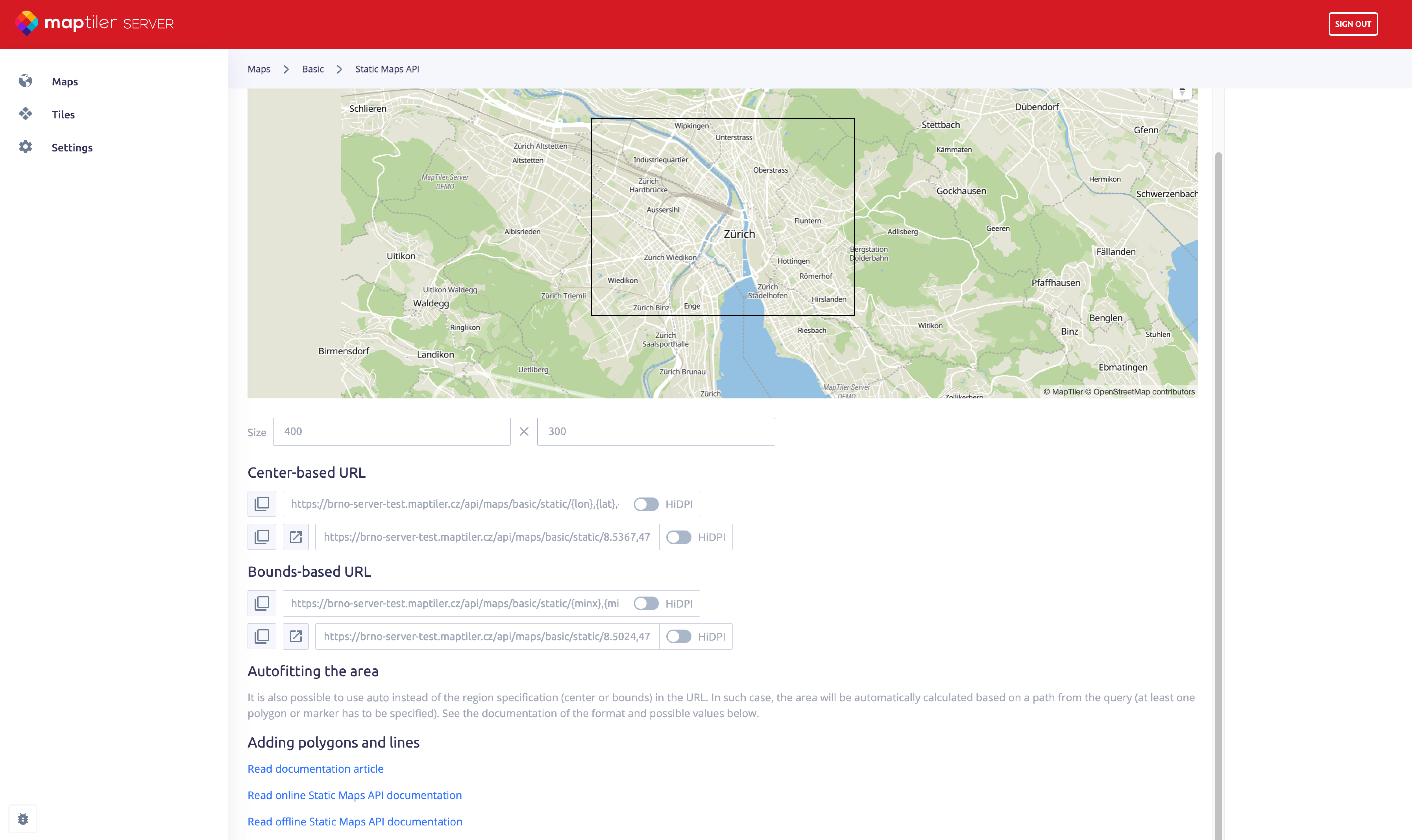The width and height of the screenshot is (1412, 840).
Task: Navigate to Basic in breadcrumb
Action: pos(312,69)
